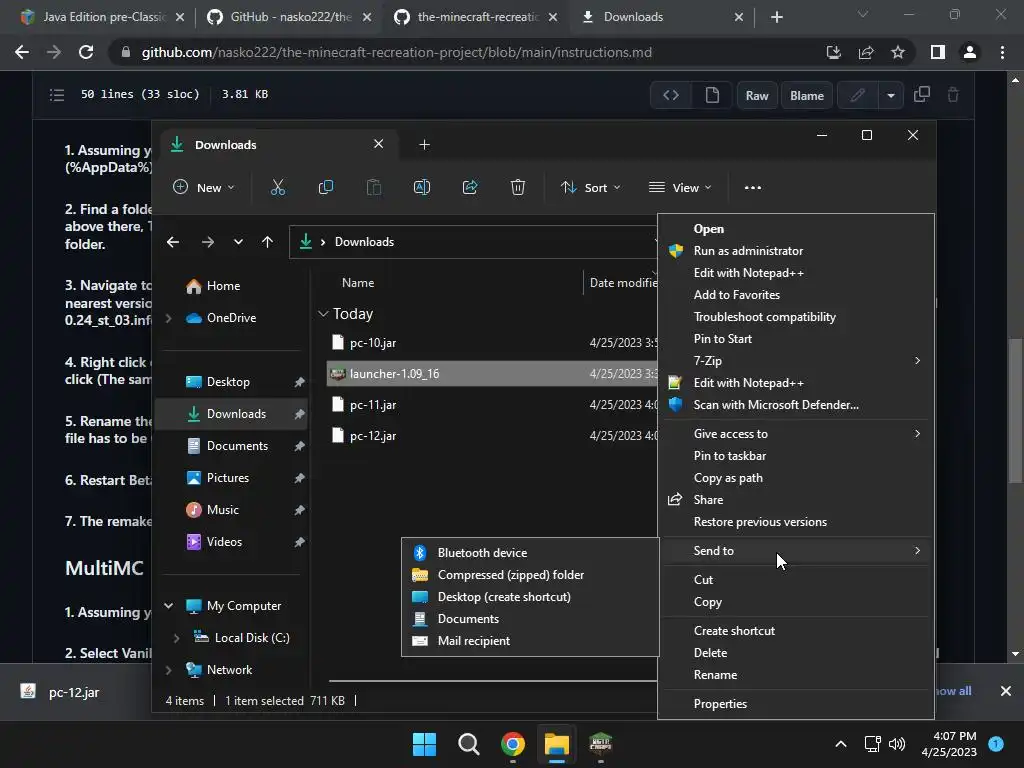Collapse the Today group
1024x768 pixels.
coord(323,314)
